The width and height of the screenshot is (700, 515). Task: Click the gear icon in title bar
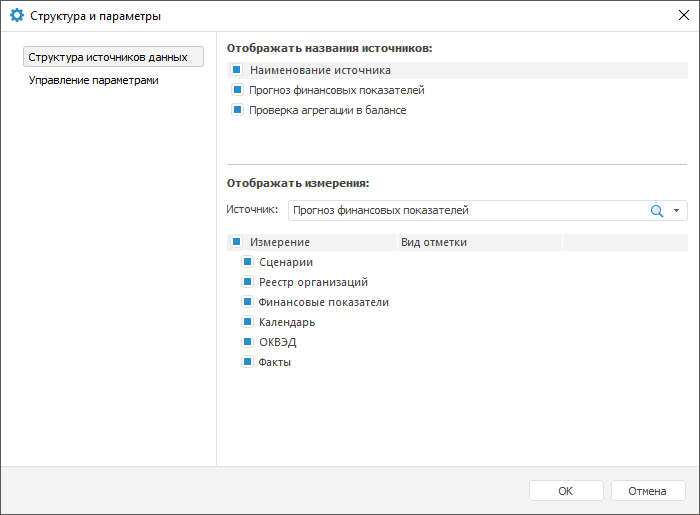pos(16,16)
